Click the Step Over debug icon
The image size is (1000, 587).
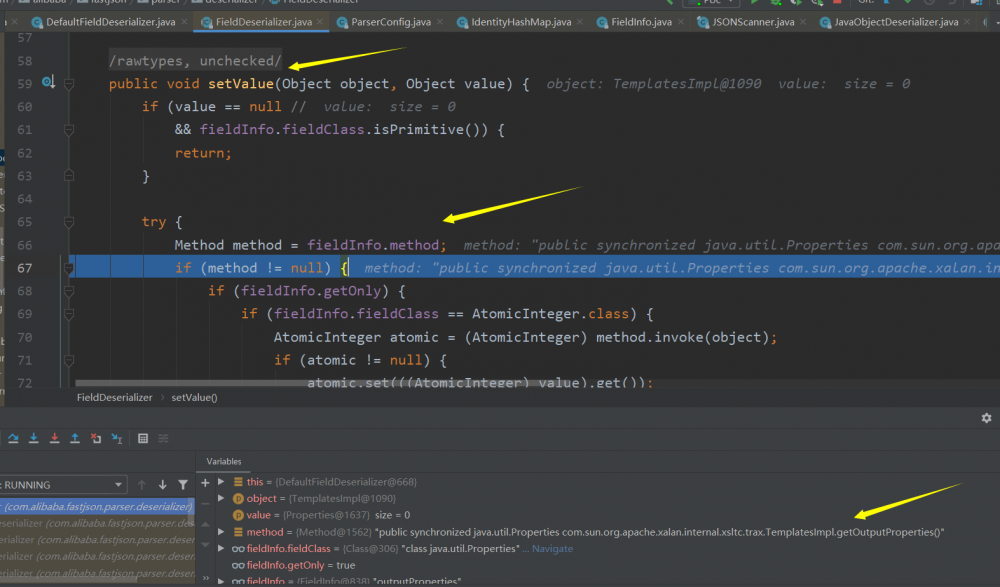point(13,438)
